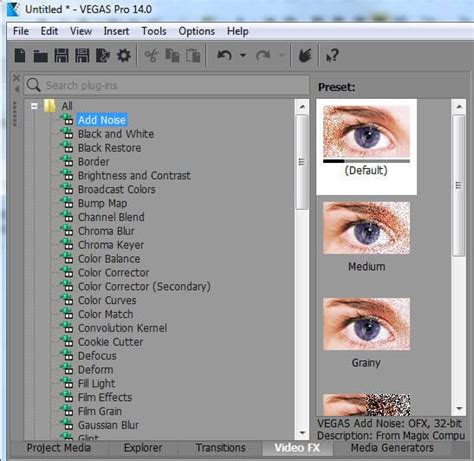Select Color Corrector (Secondary) effect

pyautogui.click(x=144, y=286)
